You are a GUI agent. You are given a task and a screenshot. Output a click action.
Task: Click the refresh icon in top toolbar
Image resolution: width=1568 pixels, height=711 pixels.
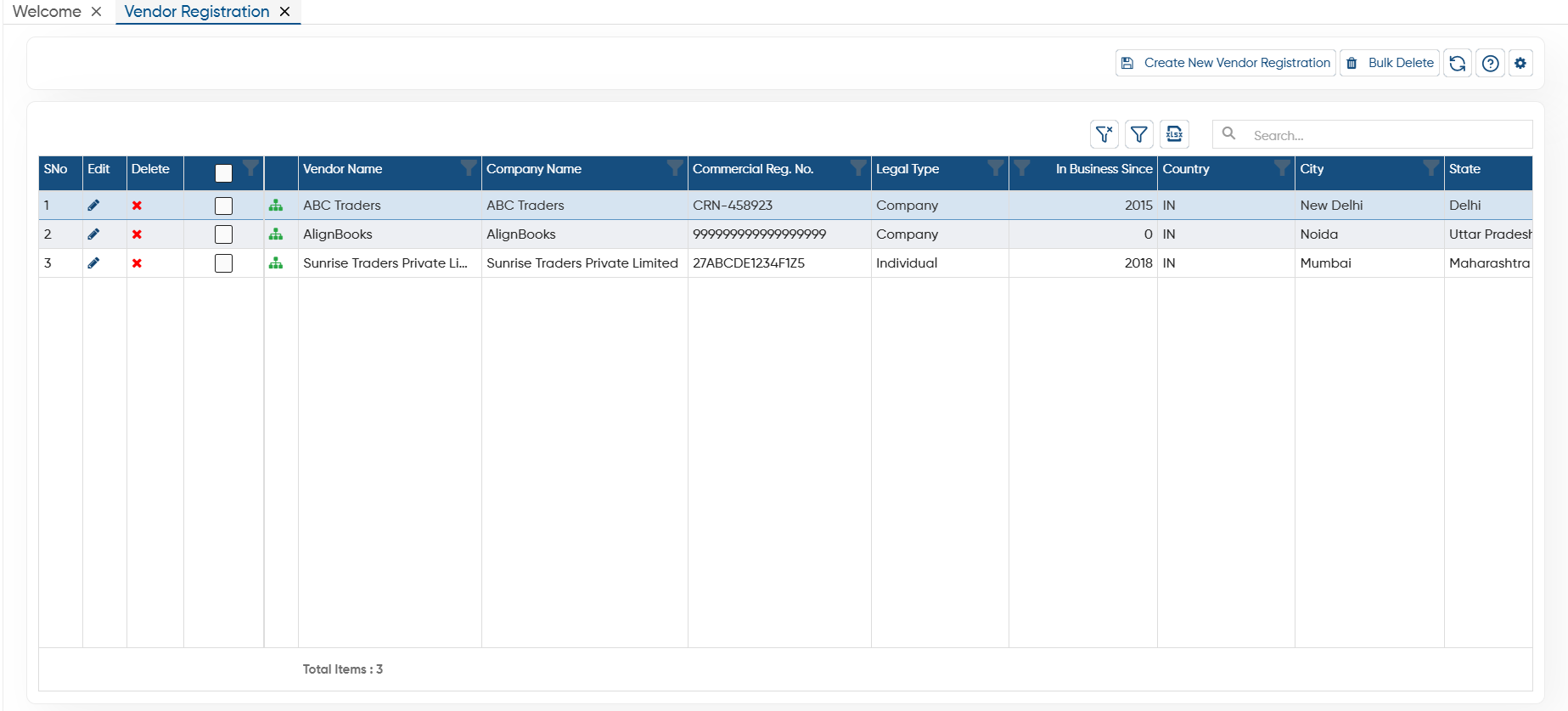coord(1457,63)
